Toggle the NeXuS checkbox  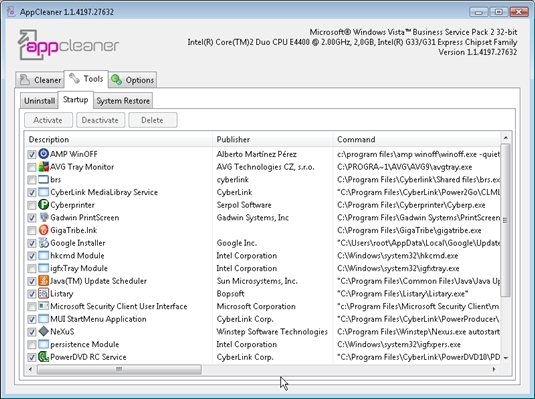pos(32,332)
